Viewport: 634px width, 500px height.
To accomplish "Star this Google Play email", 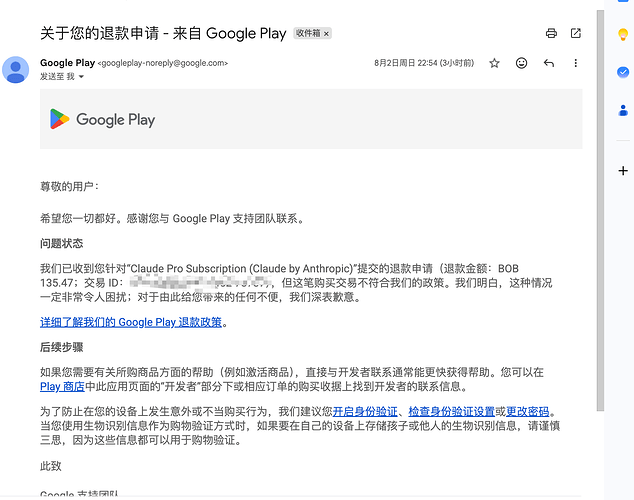I will pos(494,63).
